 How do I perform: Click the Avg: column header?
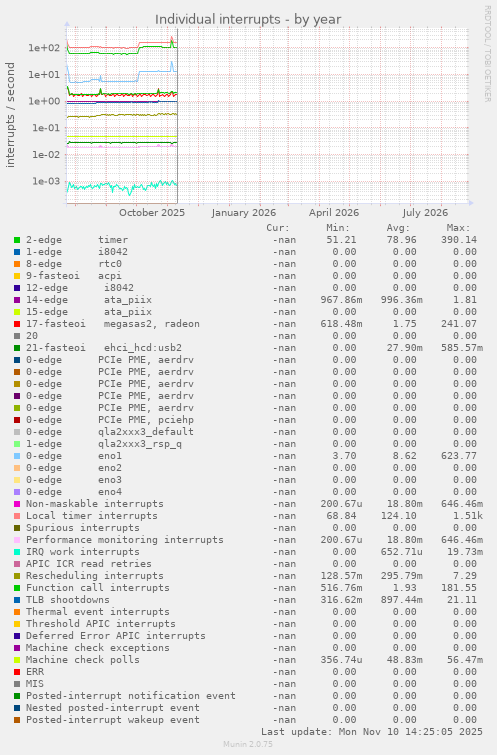point(398,228)
